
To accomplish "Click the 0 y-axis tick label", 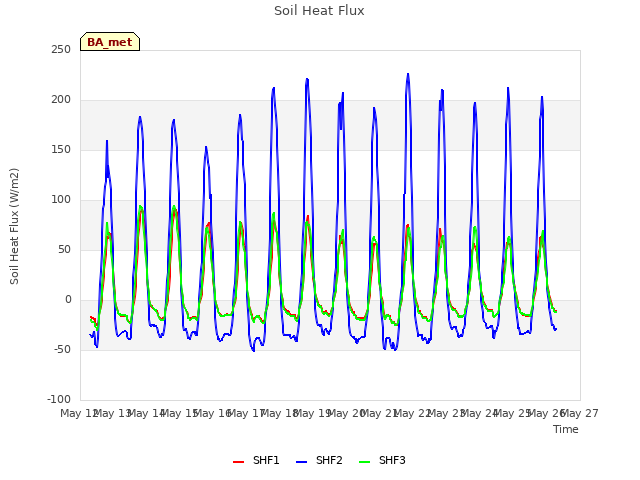I will [x=68, y=300].
